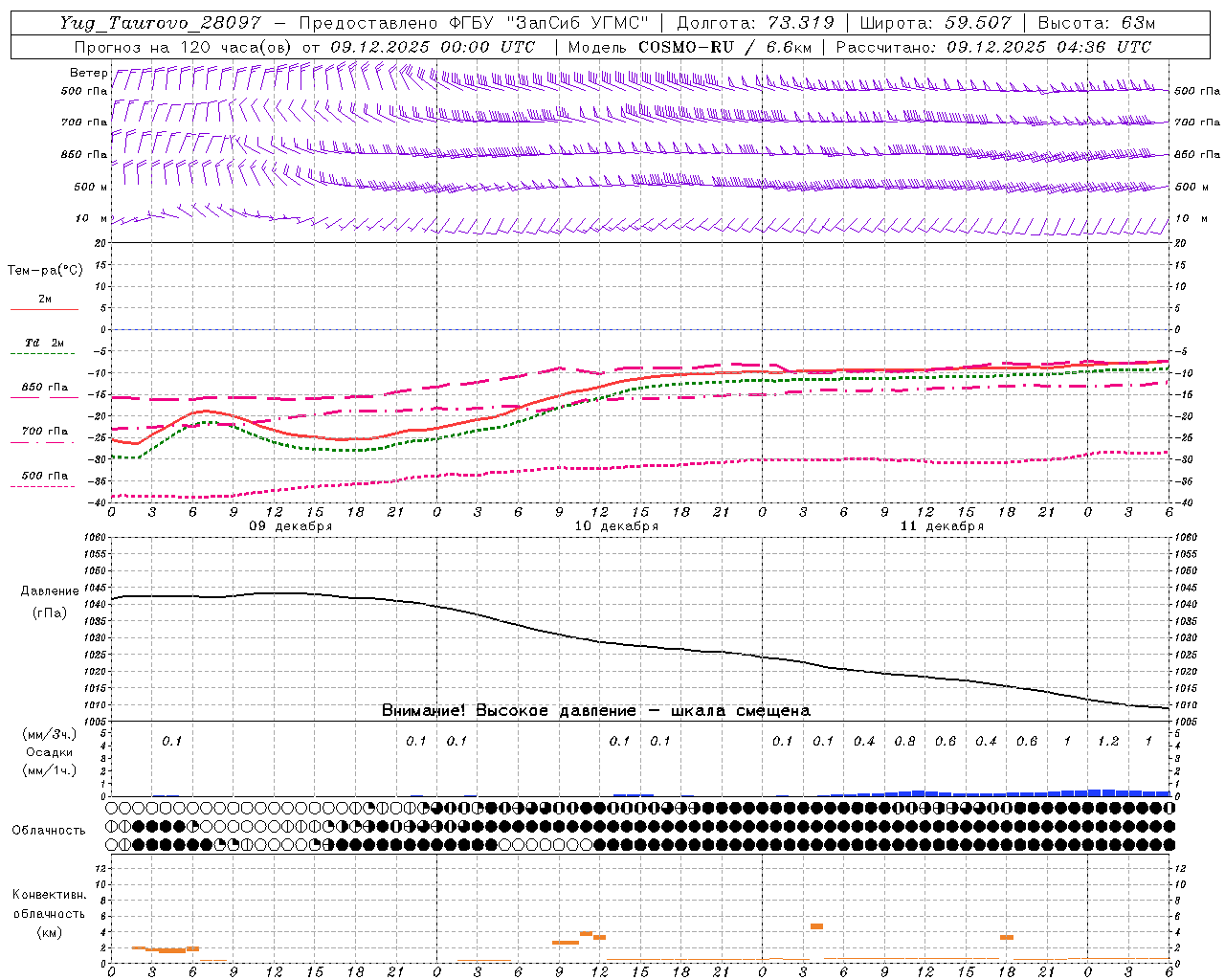Screen dimensions: 1225x980
Task: Click 'Рассчитано: 09.12.2025 04:36 UTC' timestamp
Action: [993, 47]
